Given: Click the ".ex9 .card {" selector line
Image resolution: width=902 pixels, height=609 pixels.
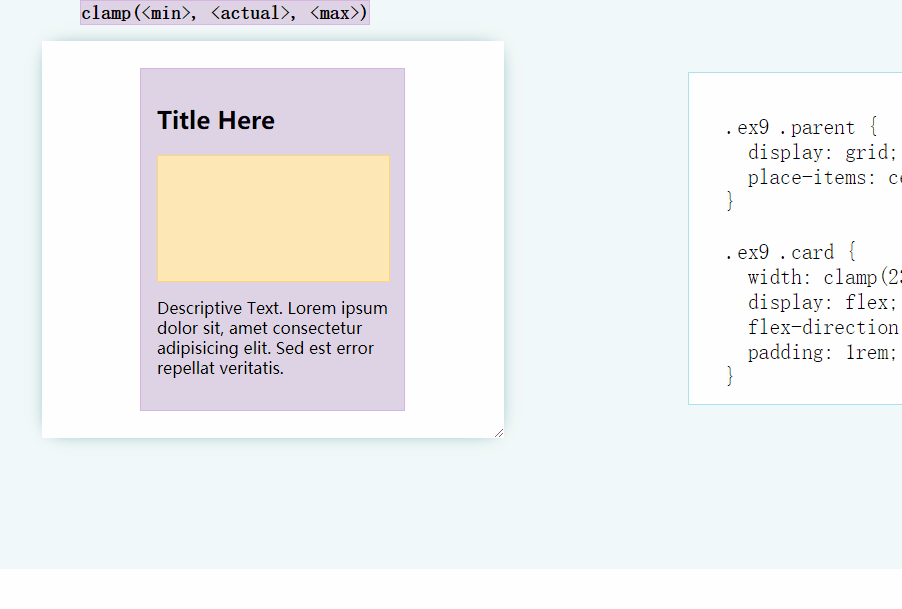Looking at the screenshot, I should point(790,252).
